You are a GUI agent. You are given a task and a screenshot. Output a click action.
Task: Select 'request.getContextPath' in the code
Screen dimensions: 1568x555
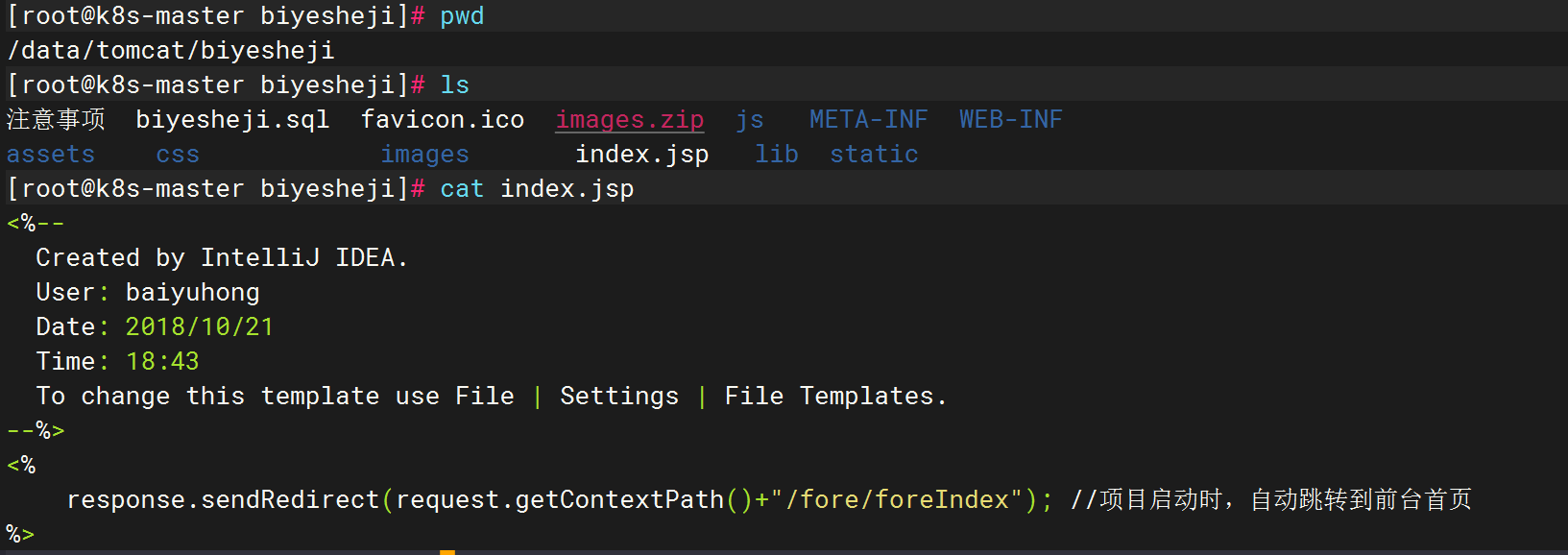560,499
